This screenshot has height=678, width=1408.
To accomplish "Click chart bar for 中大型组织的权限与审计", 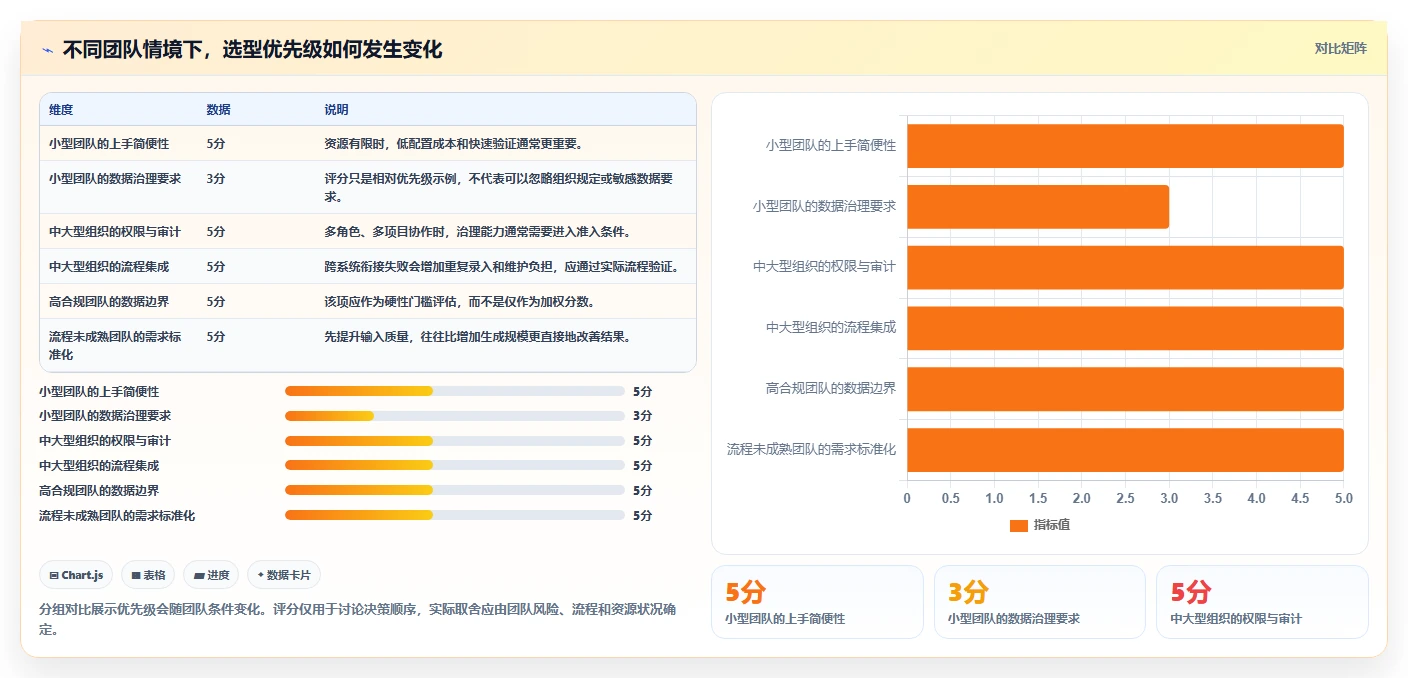I will pos(1125,267).
